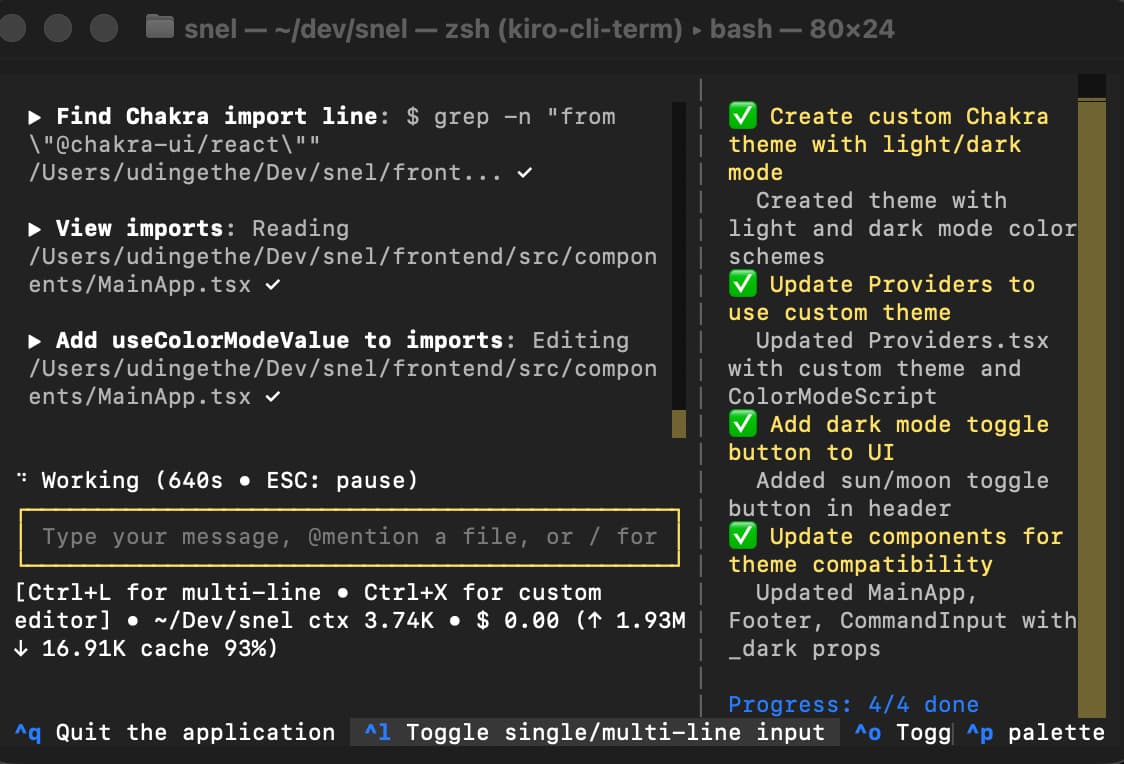Click the 'Progress: 4/4 done' text

852,704
